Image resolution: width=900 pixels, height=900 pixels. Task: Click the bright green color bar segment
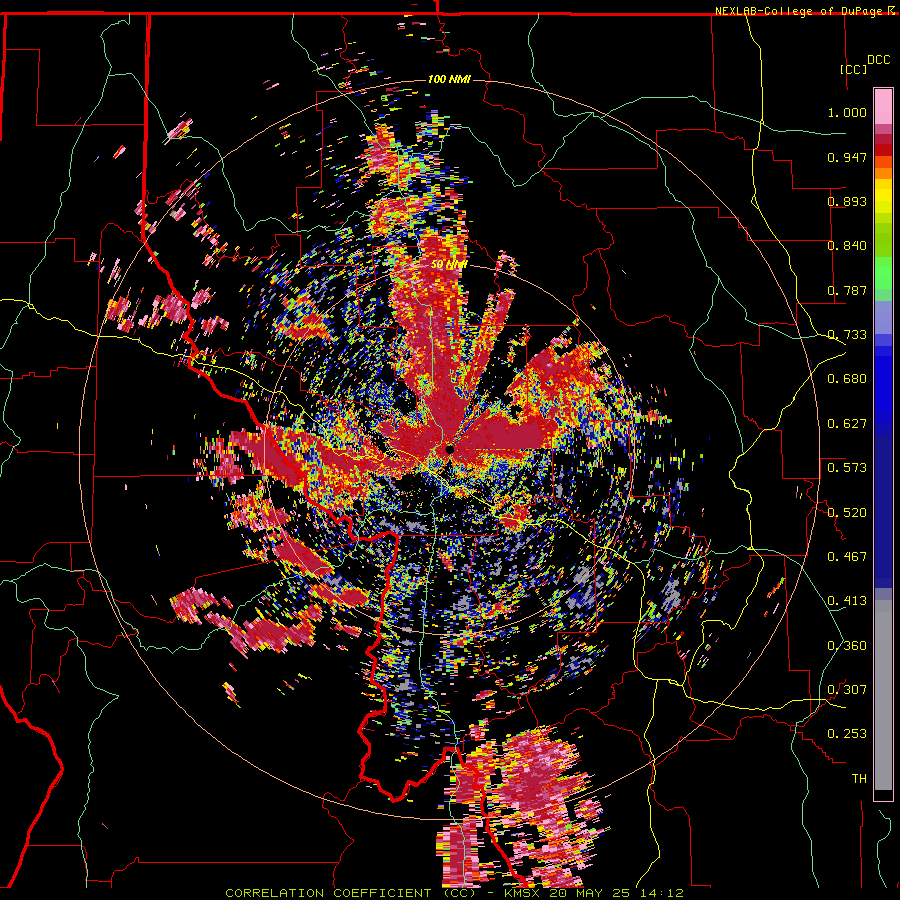883,272
